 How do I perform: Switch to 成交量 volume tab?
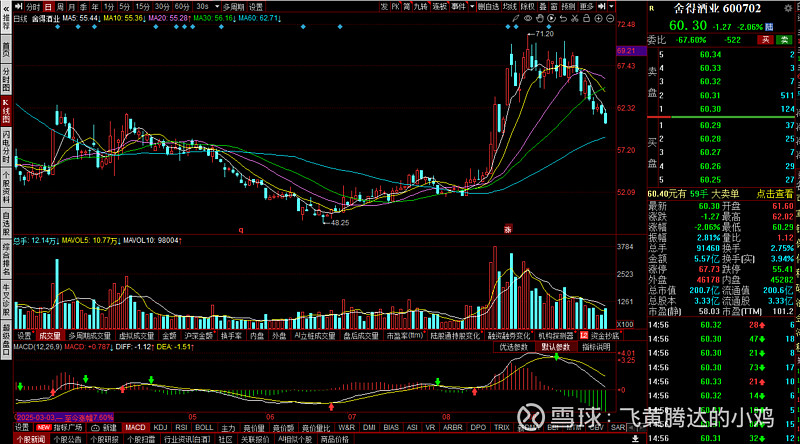click(50, 335)
